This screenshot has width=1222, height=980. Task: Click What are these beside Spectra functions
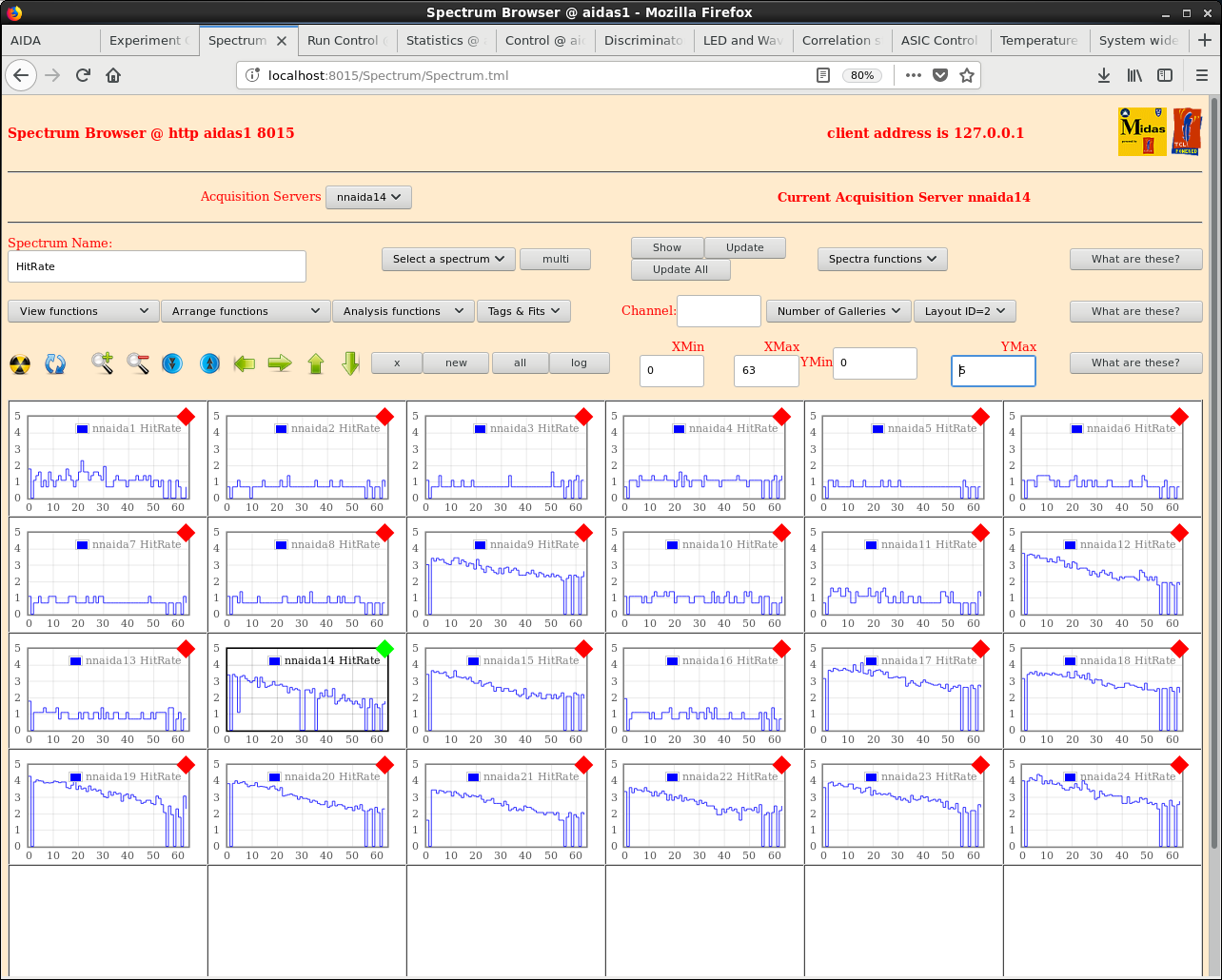(x=1135, y=259)
